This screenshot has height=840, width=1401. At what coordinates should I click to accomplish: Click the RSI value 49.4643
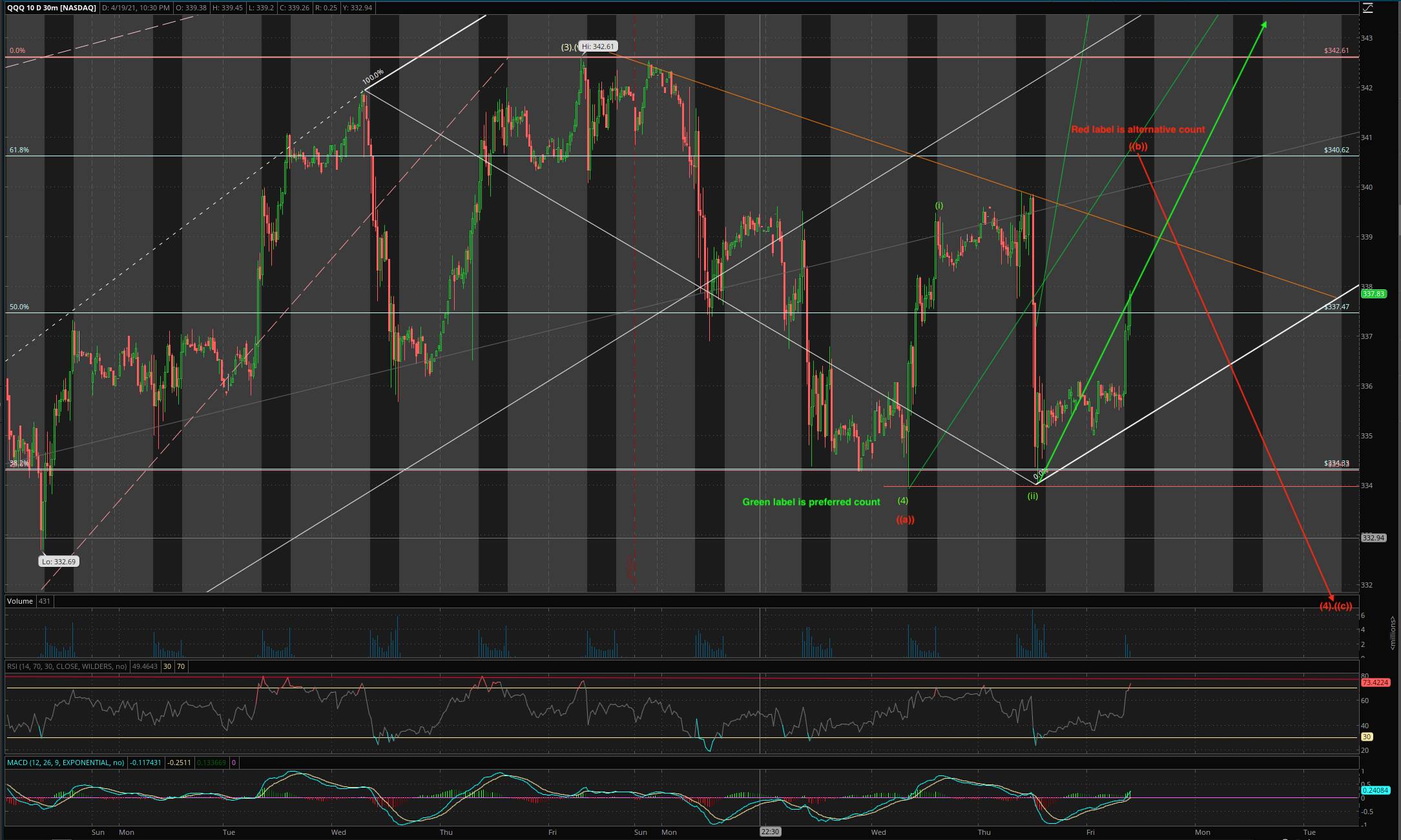[x=145, y=666]
